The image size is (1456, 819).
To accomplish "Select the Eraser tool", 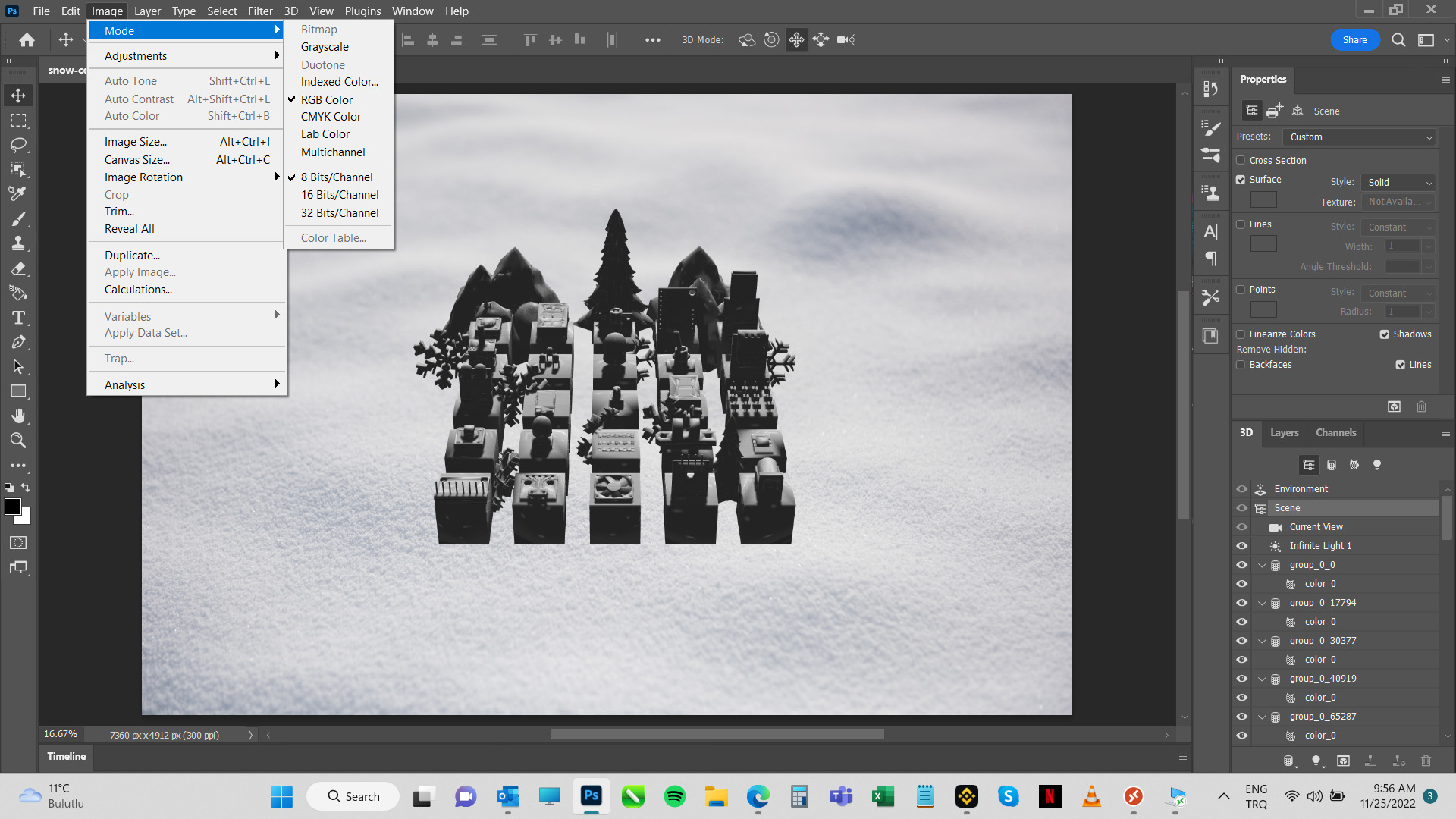I will tap(18, 268).
